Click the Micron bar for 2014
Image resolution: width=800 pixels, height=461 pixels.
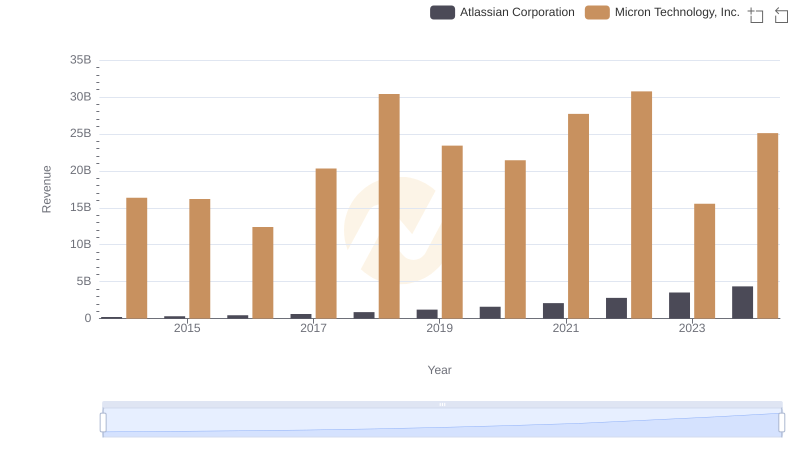pyautogui.click(x=137, y=258)
